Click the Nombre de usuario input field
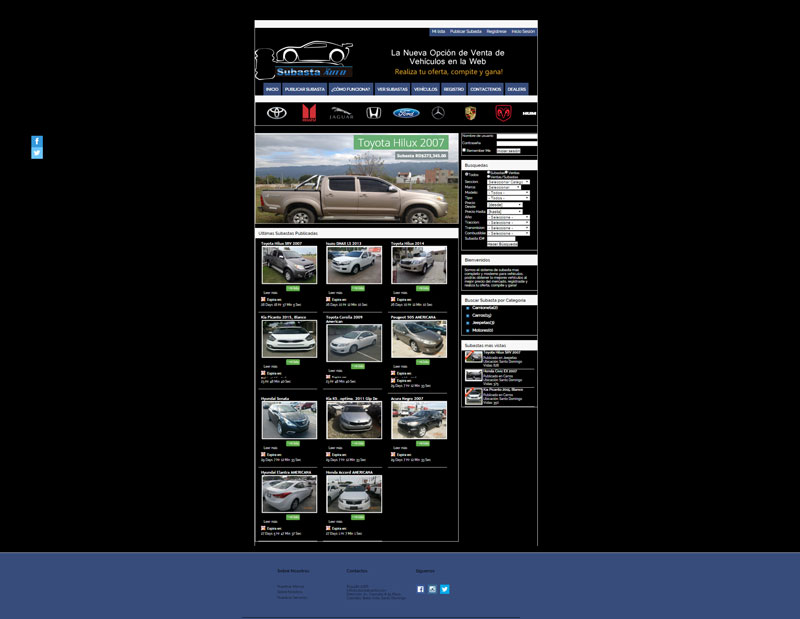The width and height of the screenshot is (800, 619). pos(517,136)
